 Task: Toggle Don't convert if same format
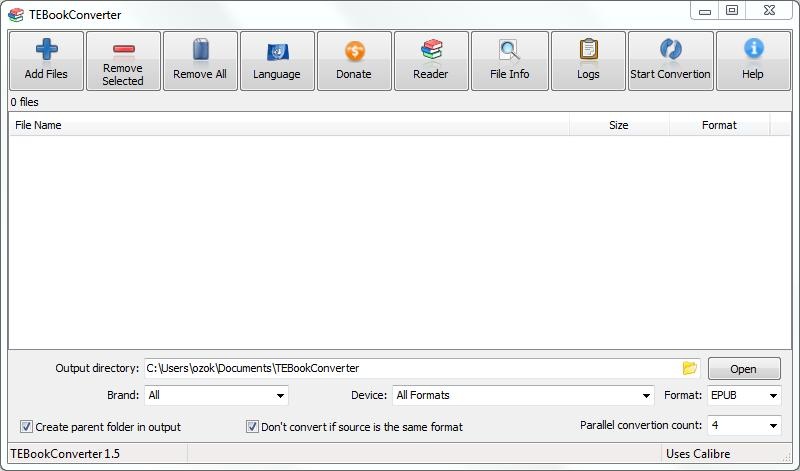click(x=252, y=427)
